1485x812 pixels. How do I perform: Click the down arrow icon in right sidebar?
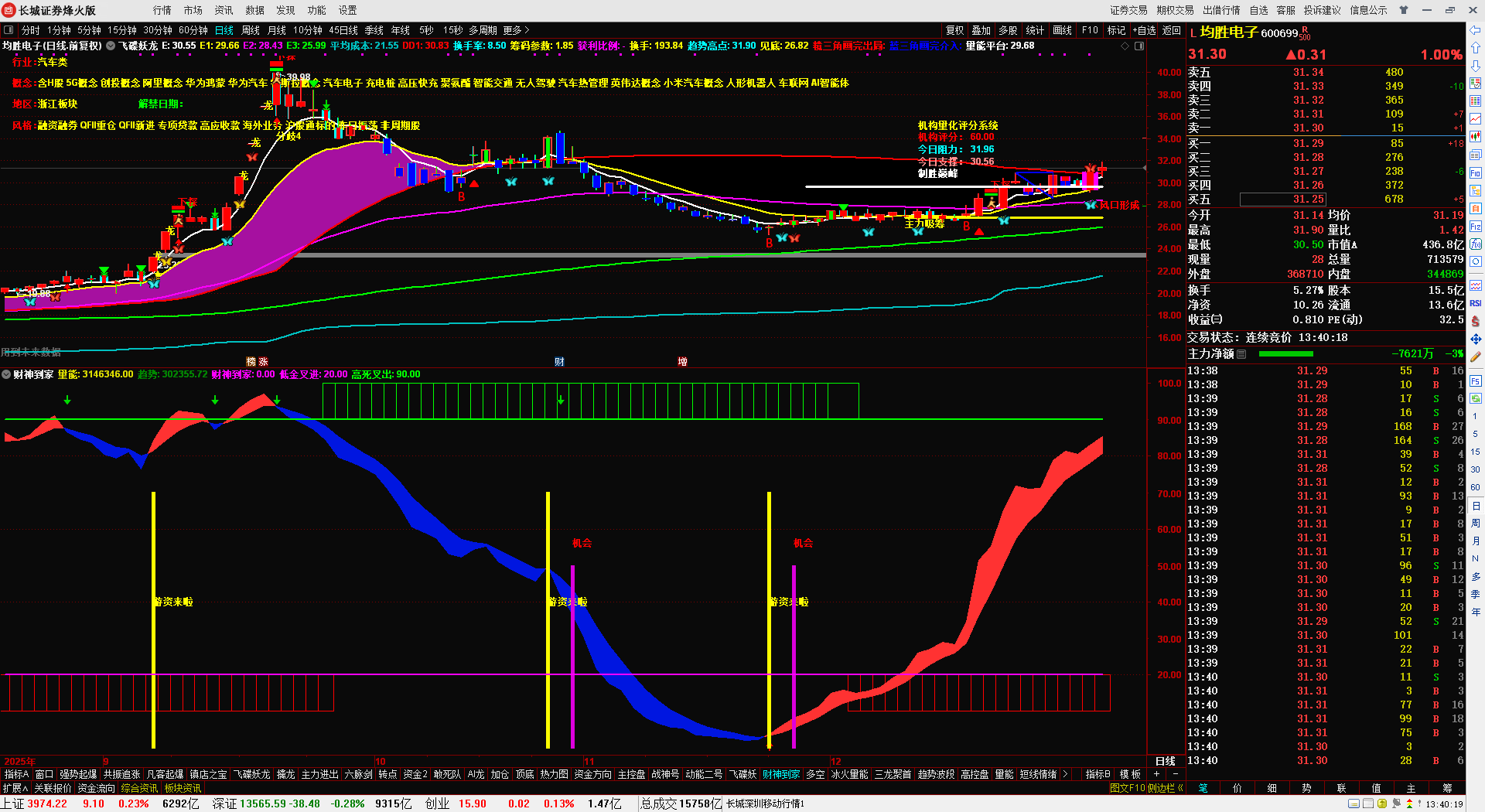(x=1476, y=65)
